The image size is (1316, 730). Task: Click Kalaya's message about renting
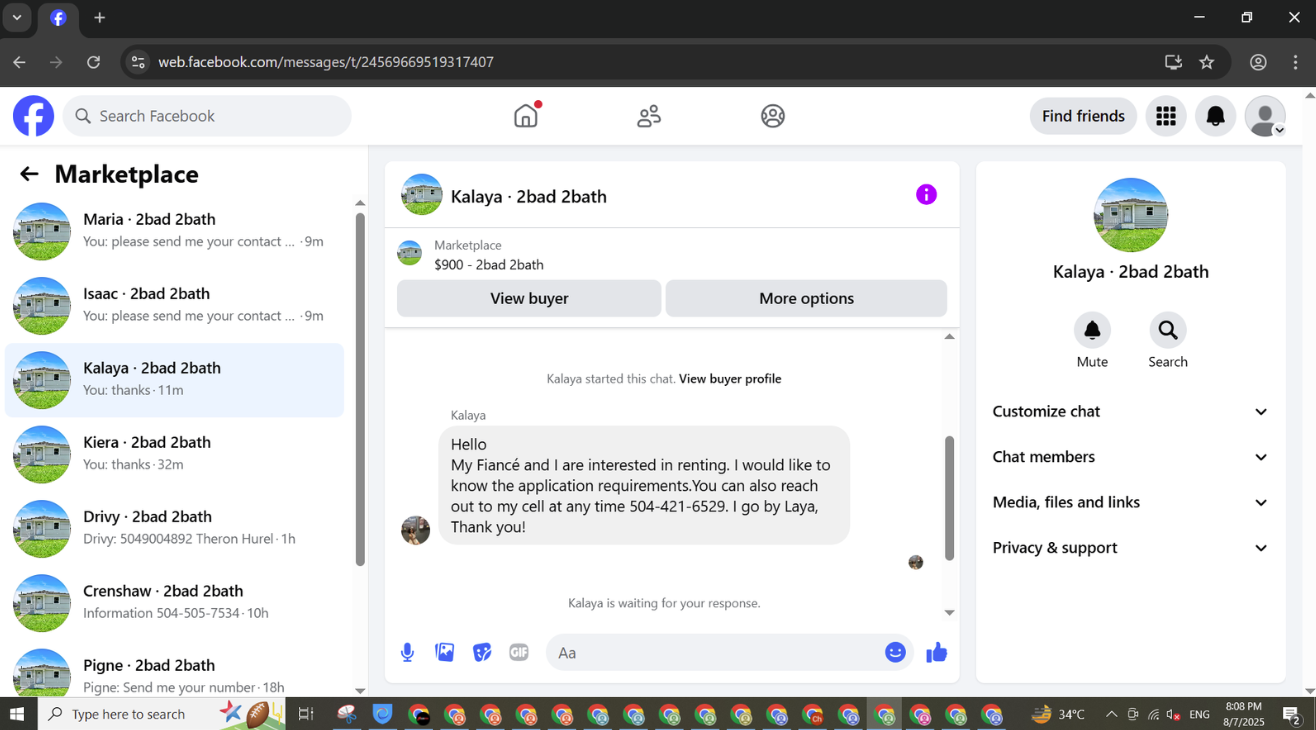[644, 486]
